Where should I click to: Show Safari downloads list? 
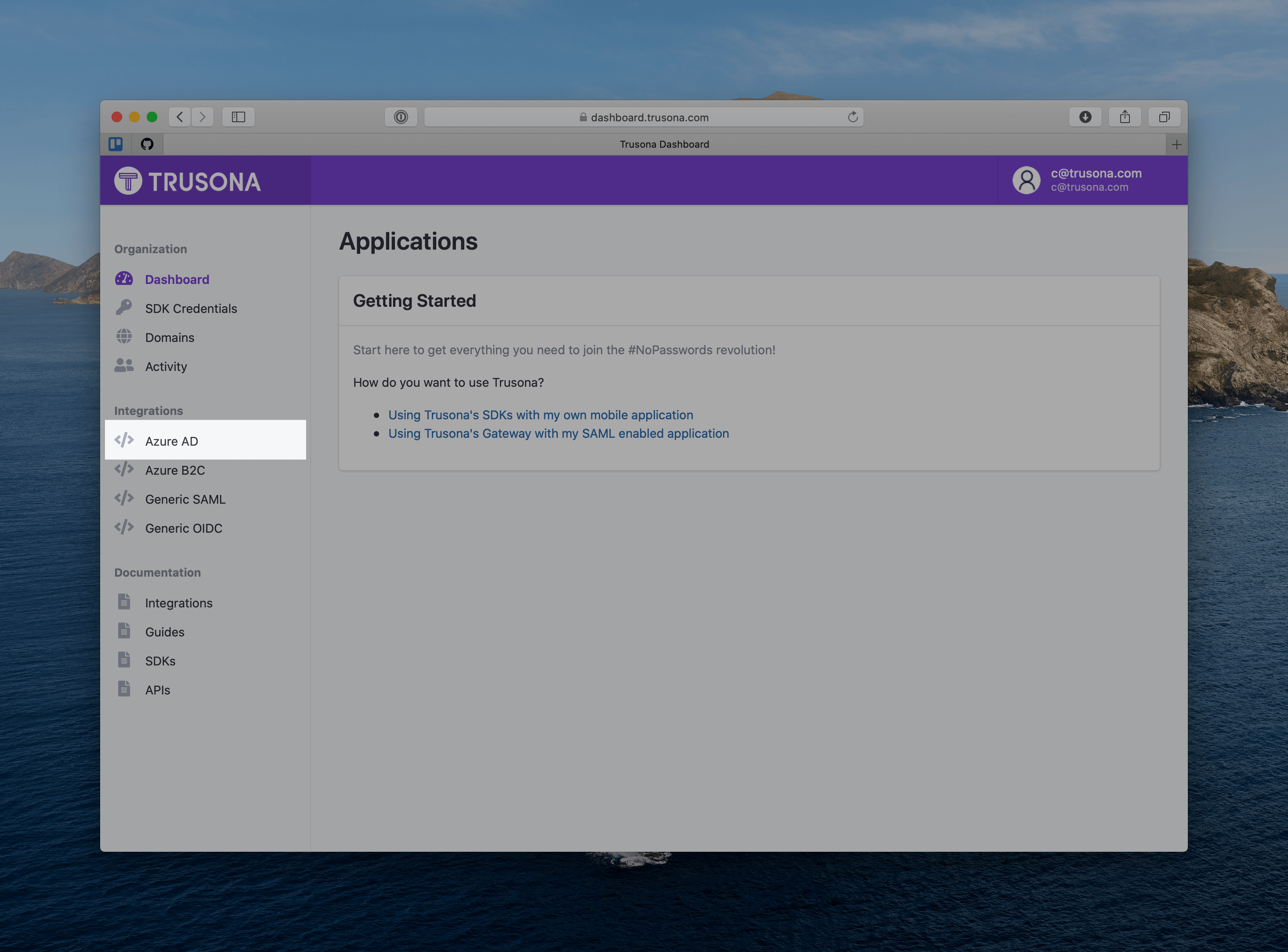tap(1085, 117)
